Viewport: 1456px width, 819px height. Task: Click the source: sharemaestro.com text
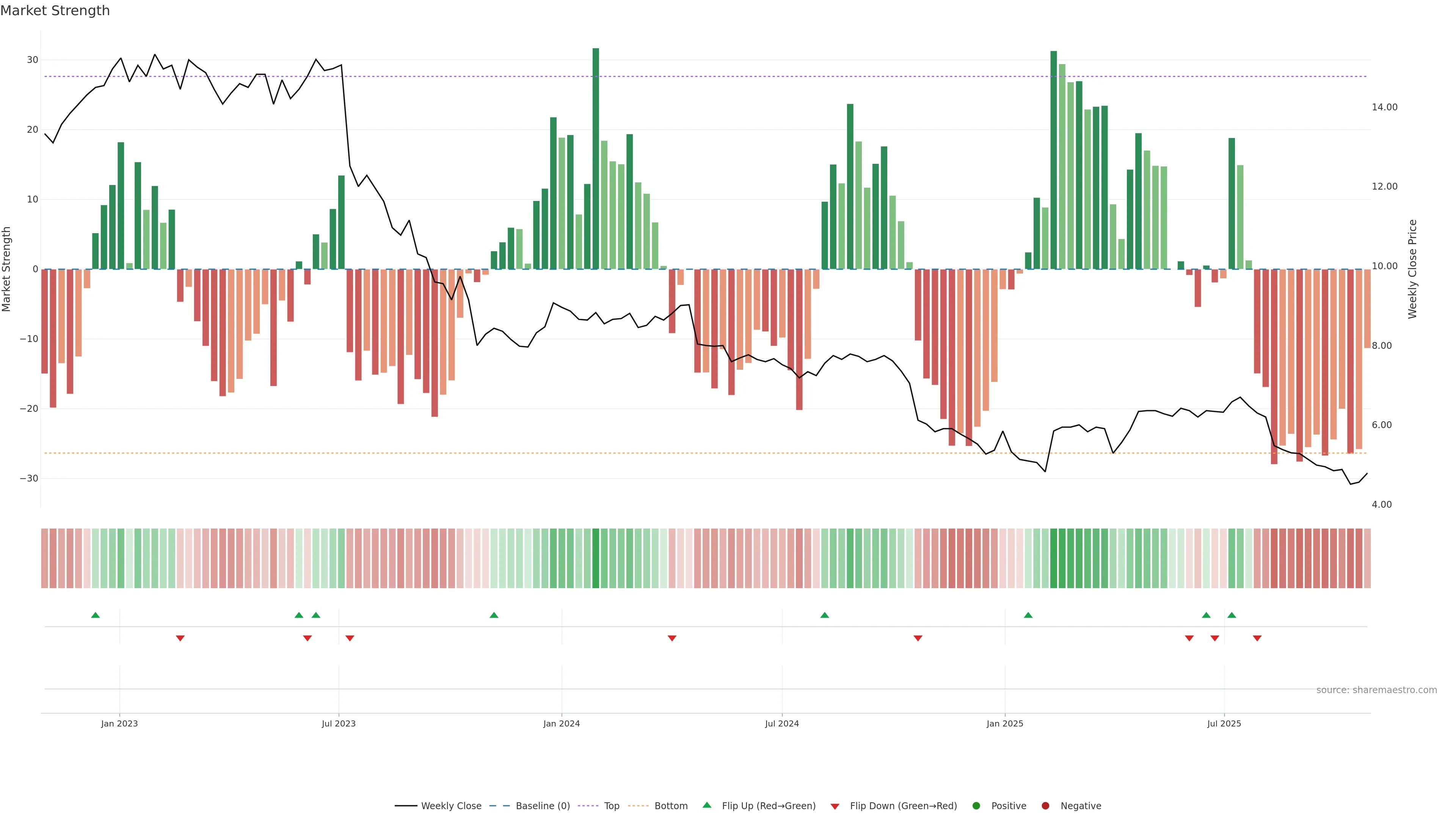point(1376,690)
